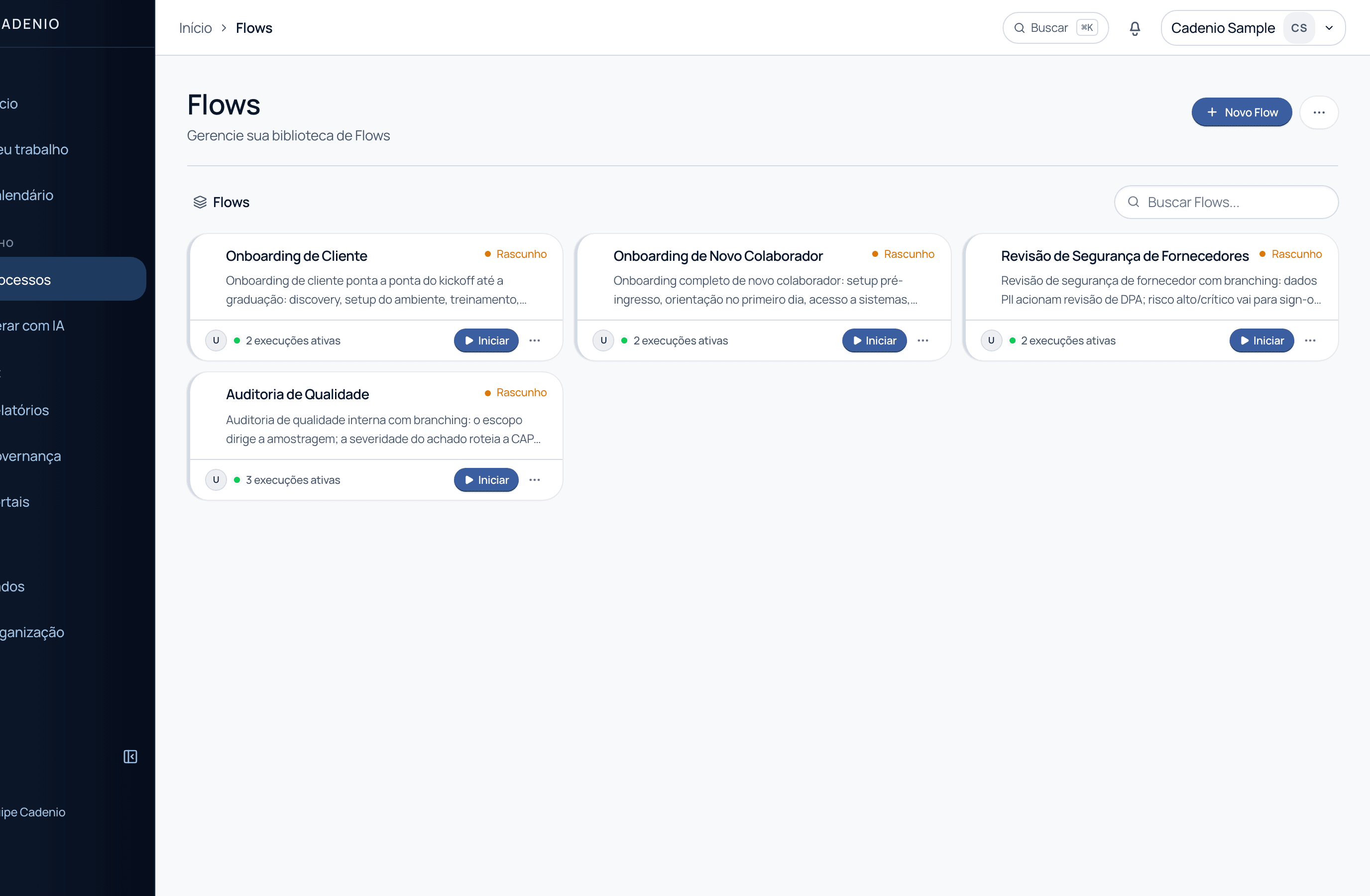Open more options for Revisão de Segurança card

[x=1310, y=340]
